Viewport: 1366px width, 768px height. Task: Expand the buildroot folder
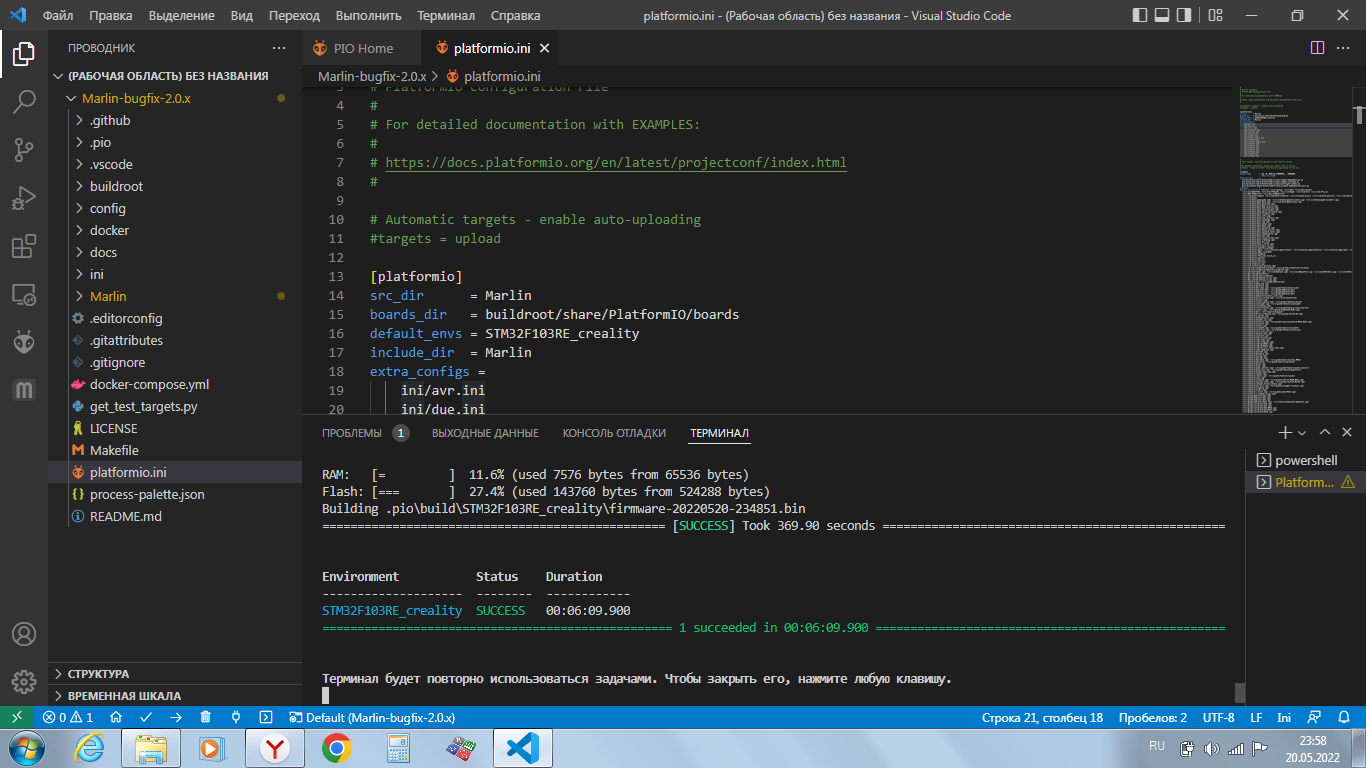coord(116,186)
